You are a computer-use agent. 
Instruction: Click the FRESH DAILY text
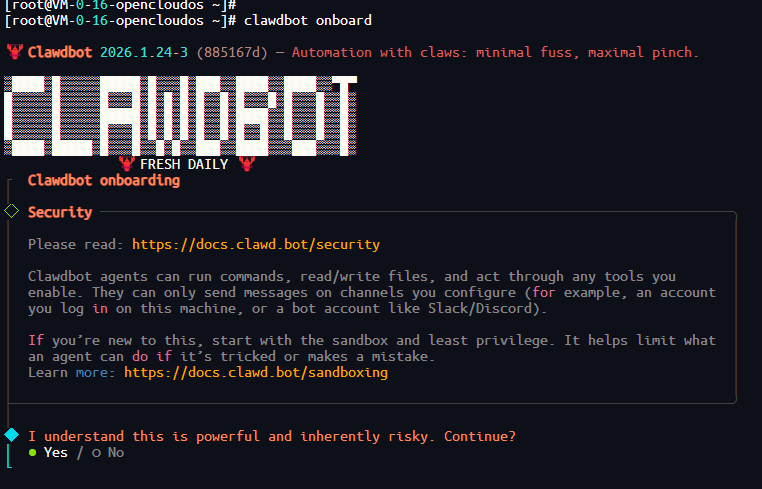(184, 164)
